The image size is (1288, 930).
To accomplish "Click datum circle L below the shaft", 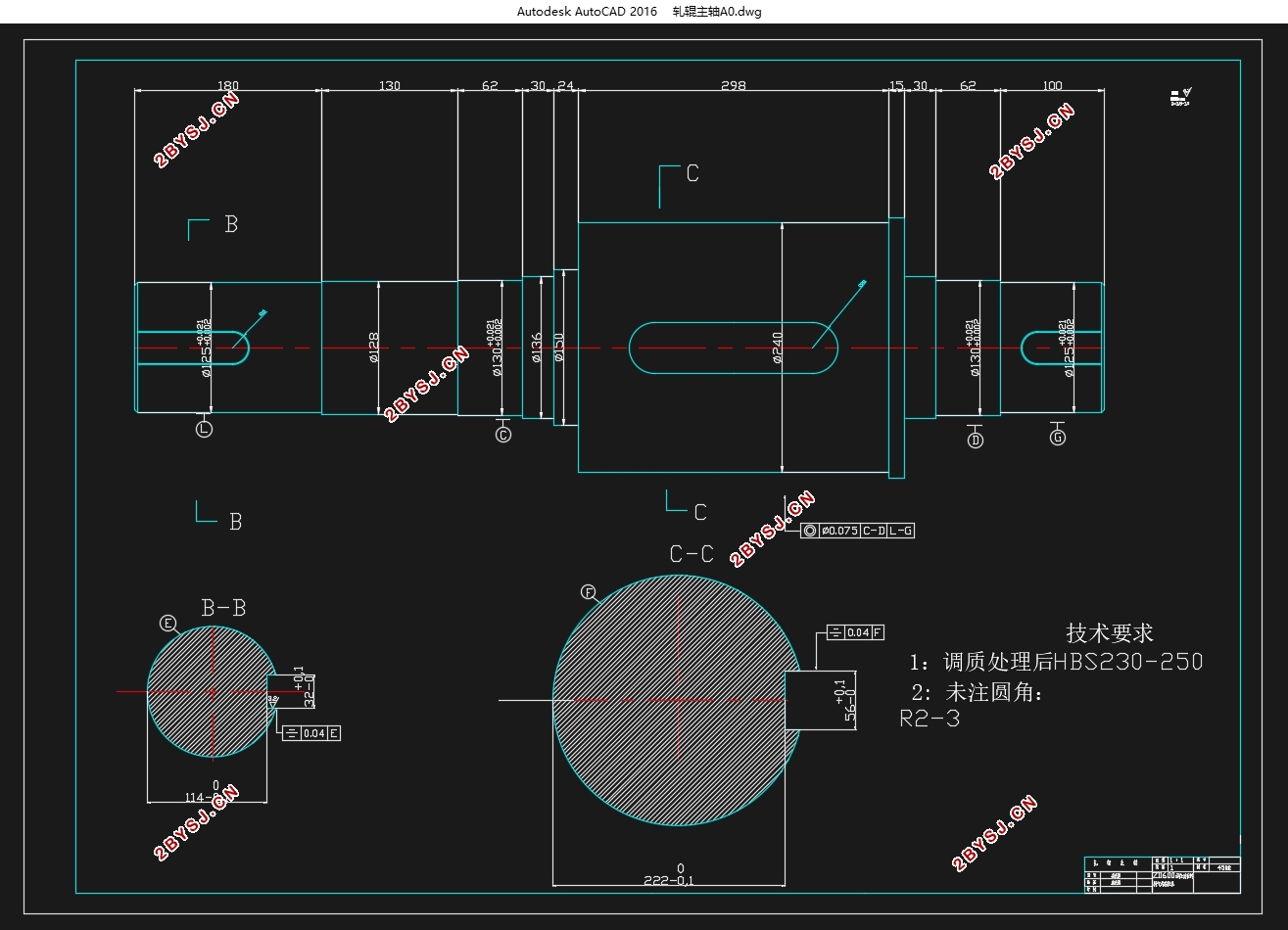I will [x=204, y=429].
